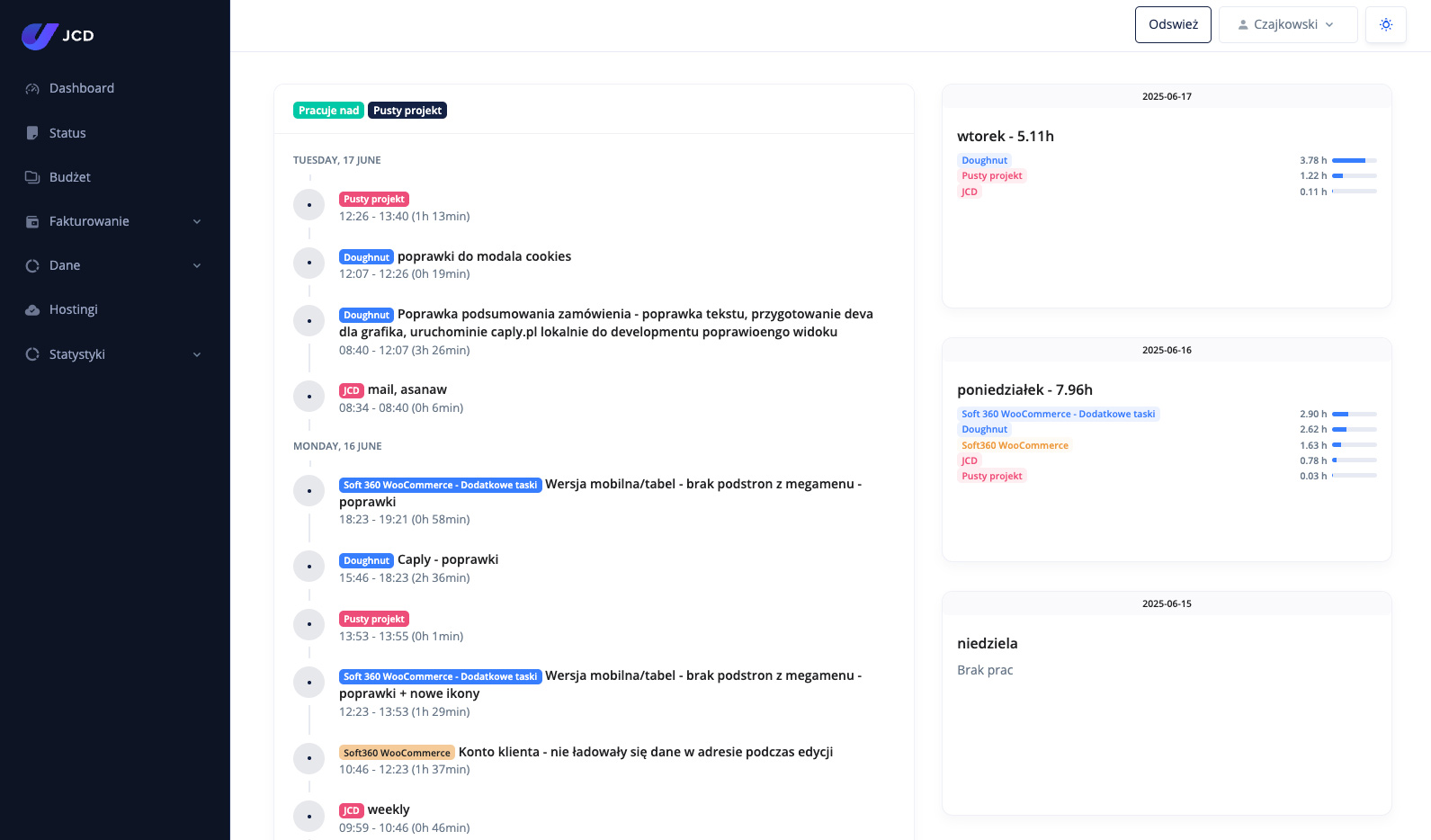1431x840 pixels.
Task: Click MONDAY, 16 JUNE date heading
Action: pyautogui.click(x=337, y=446)
